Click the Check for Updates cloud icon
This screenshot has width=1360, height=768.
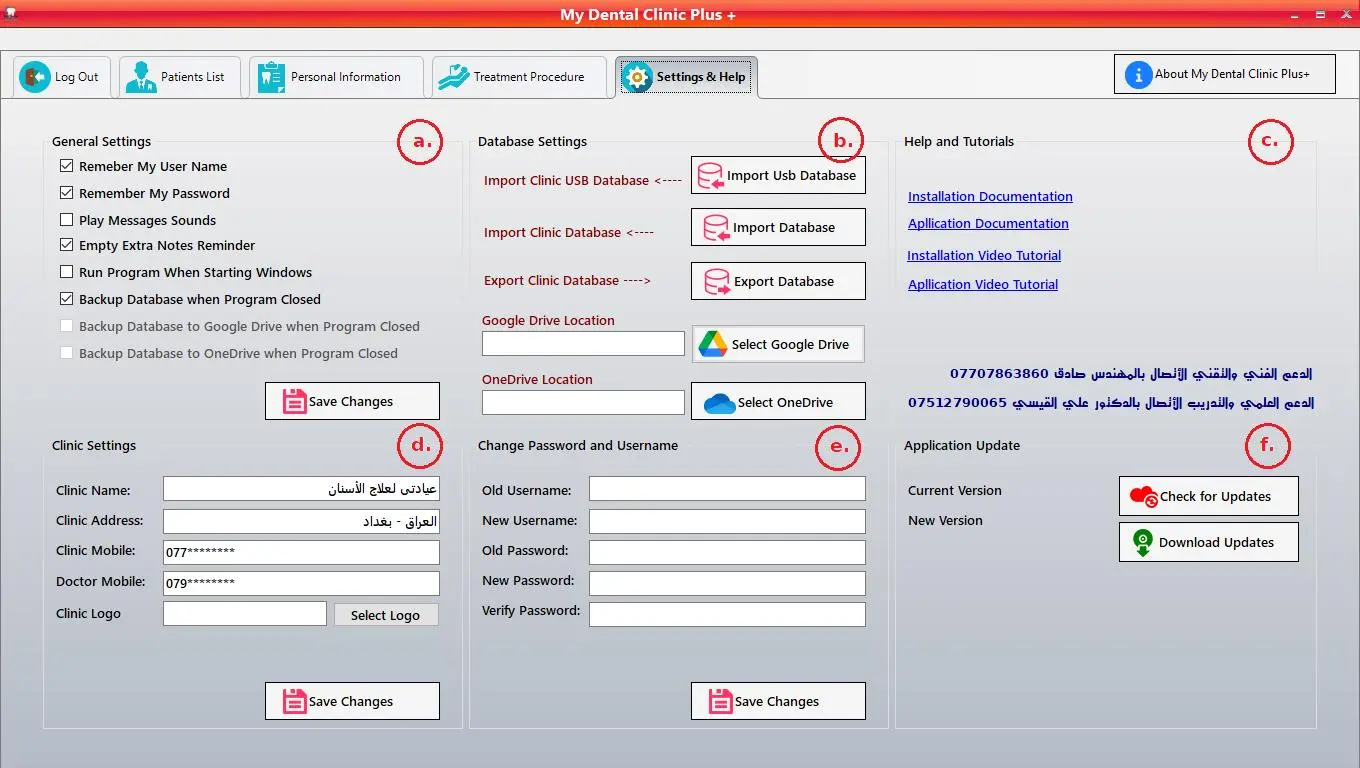(1143, 496)
